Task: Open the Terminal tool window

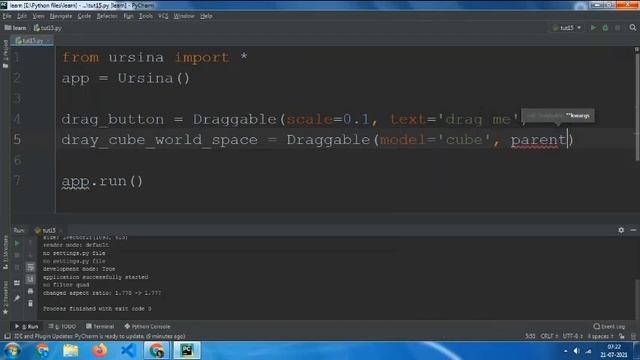Action: coord(100,327)
